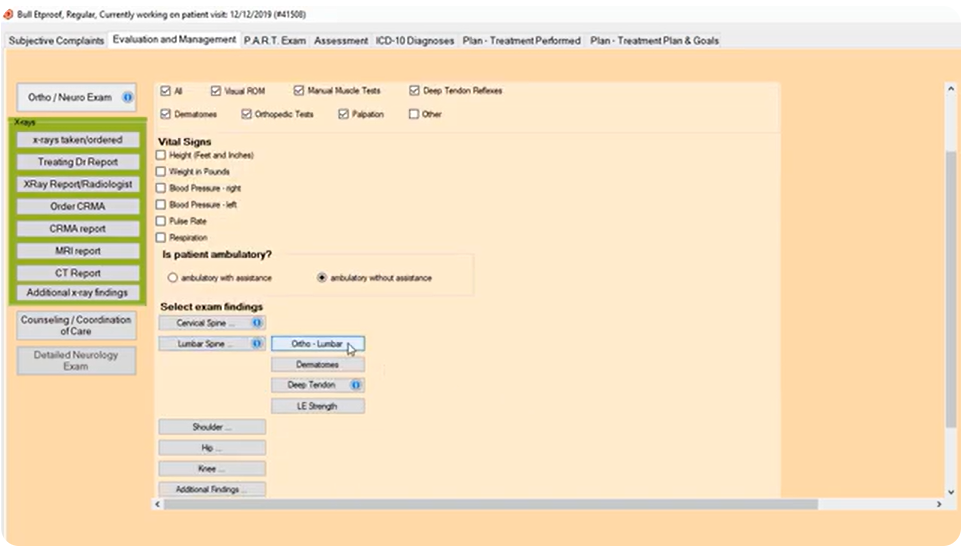Open Detailed Neurology Exam
Viewport: 966px width, 550px height.
(76, 360)
